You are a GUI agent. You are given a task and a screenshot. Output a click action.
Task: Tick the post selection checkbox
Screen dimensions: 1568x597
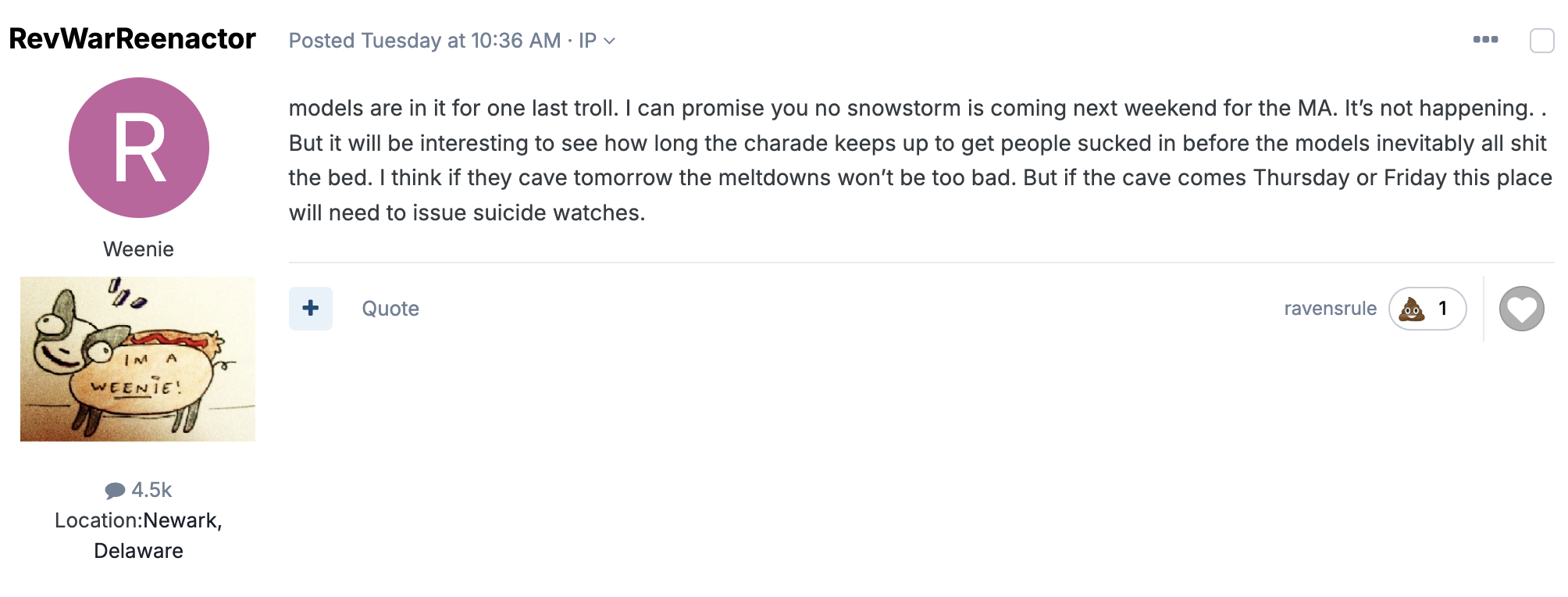click(x=1541, y=41)
